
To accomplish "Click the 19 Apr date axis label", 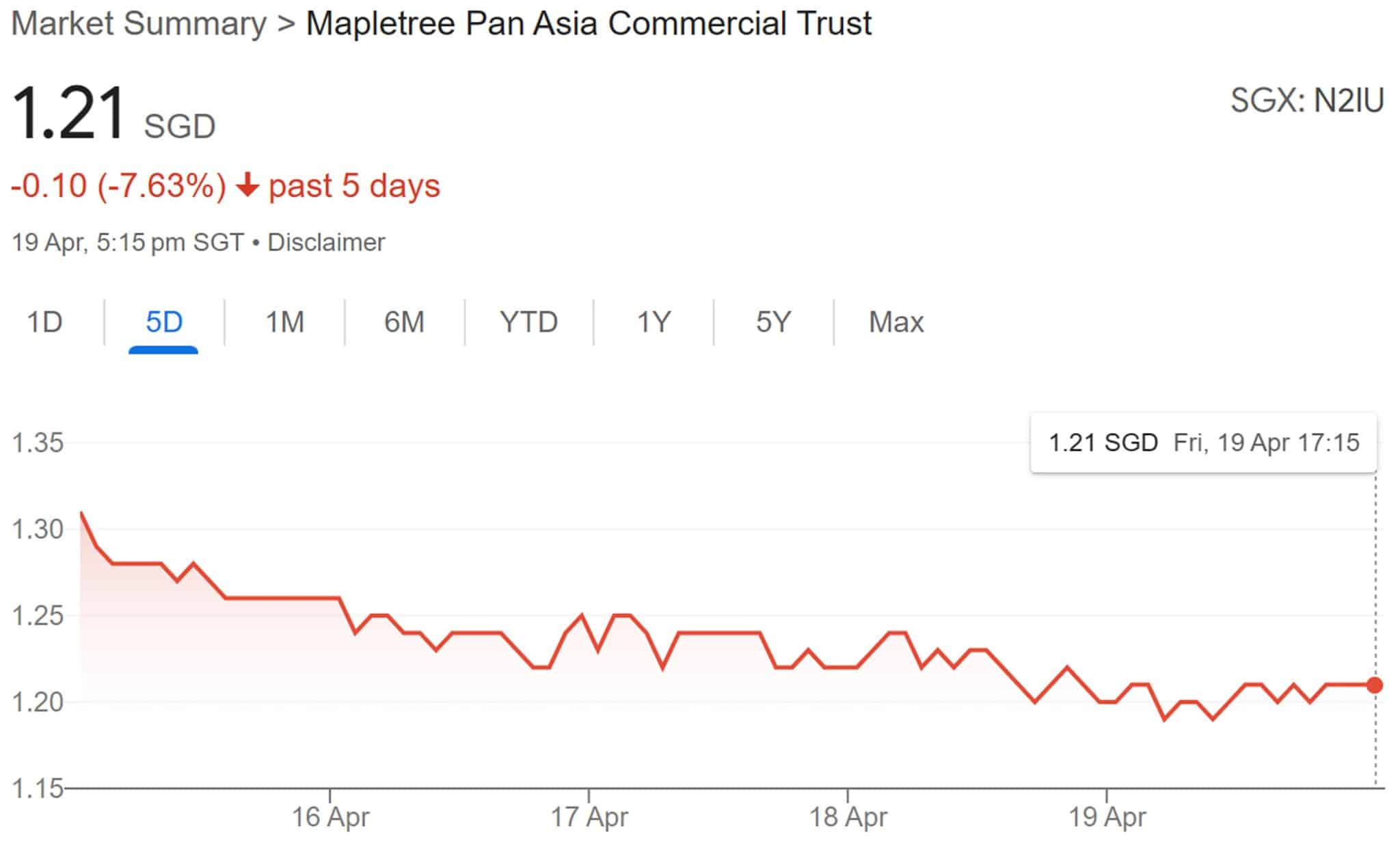I will 1107,817.
